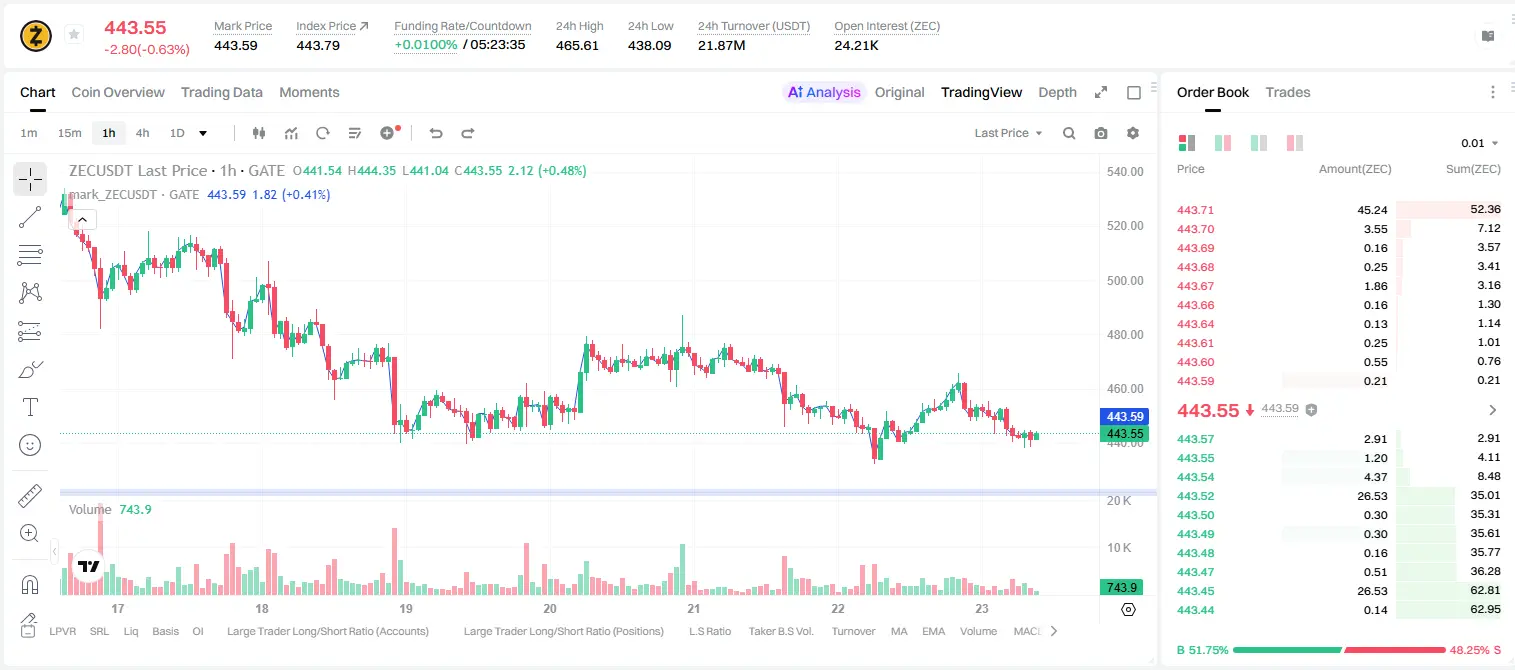Image resolution: width=1515 pixels, height=670 pixels.
Task: Expand the time interval dropdown arrow
Action: pos(203,133)
